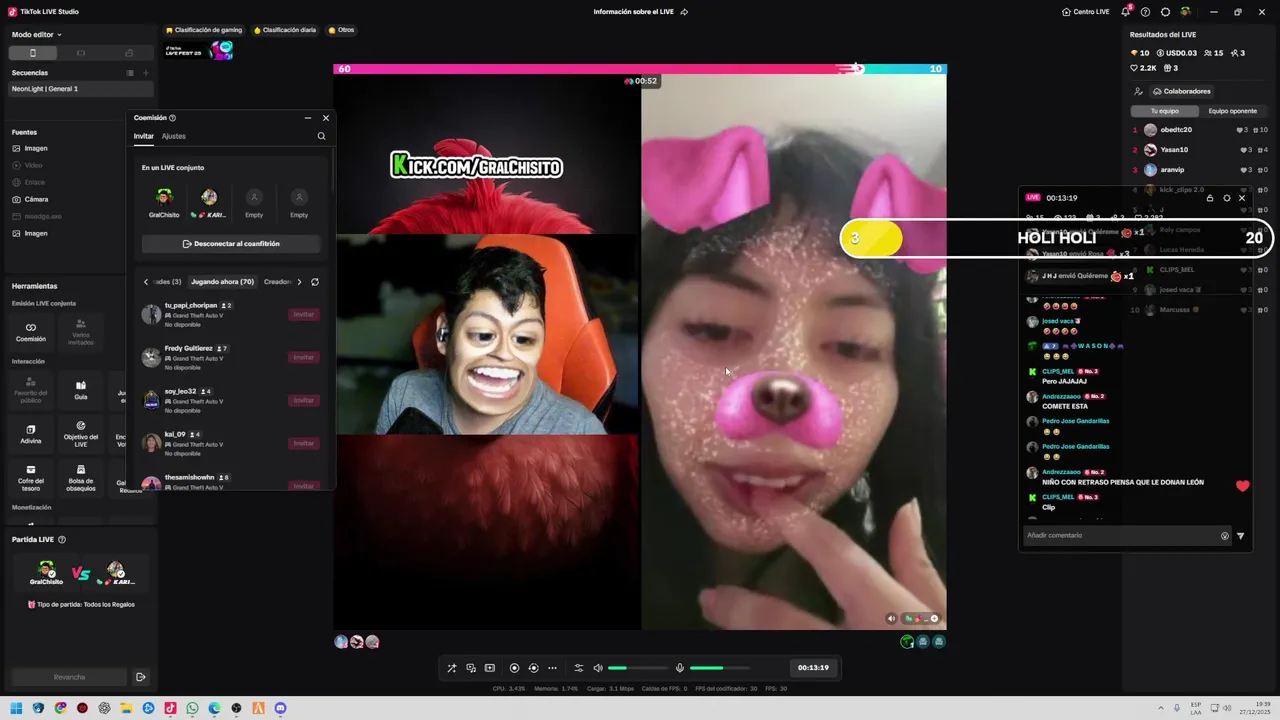Open the Colaboradores button
This screenshot has width=1280, height=720.
[1180, 91]
